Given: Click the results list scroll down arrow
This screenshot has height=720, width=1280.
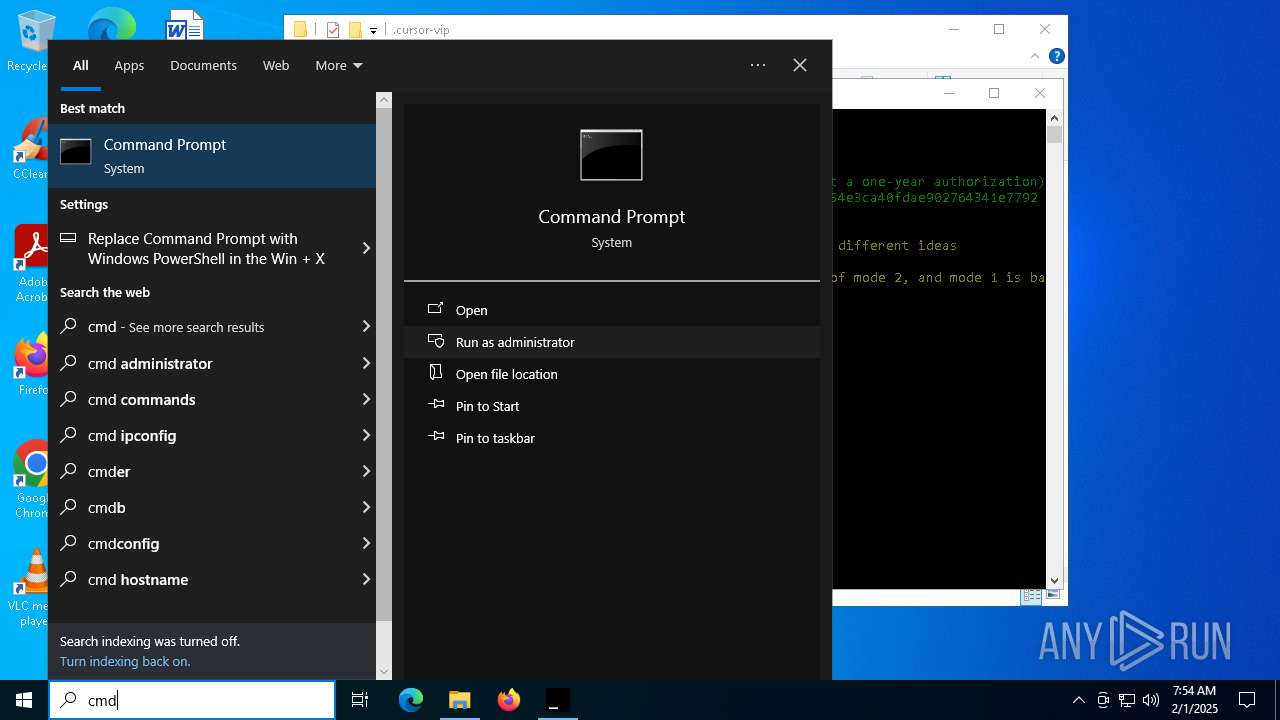Looking at the screenshot, I should pyautogui.click(x=384, y=672).
